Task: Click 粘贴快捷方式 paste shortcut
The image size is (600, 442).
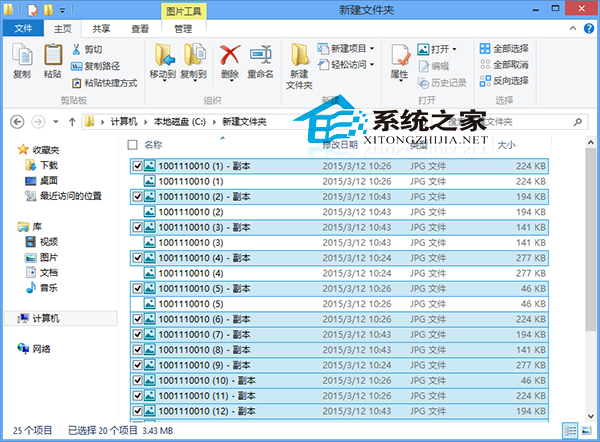Action: [x=104, y=83]
